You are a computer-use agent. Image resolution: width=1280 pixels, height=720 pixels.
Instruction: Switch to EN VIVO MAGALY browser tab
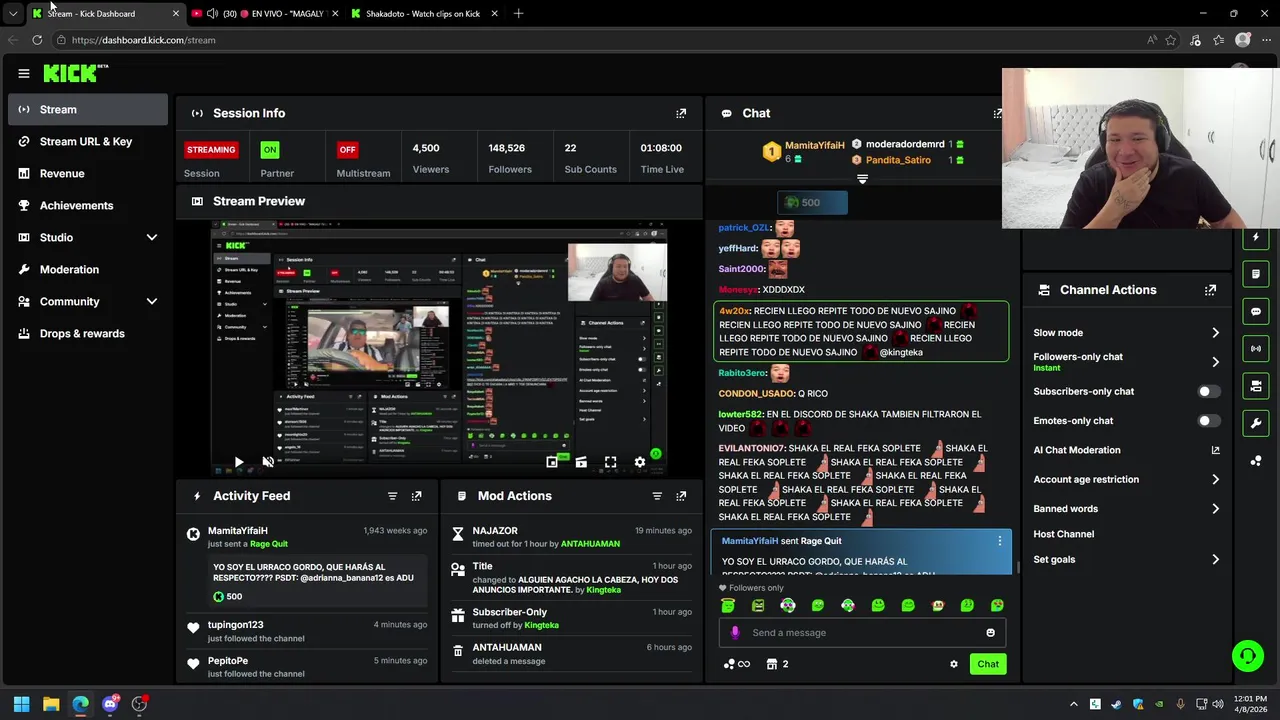264,14
